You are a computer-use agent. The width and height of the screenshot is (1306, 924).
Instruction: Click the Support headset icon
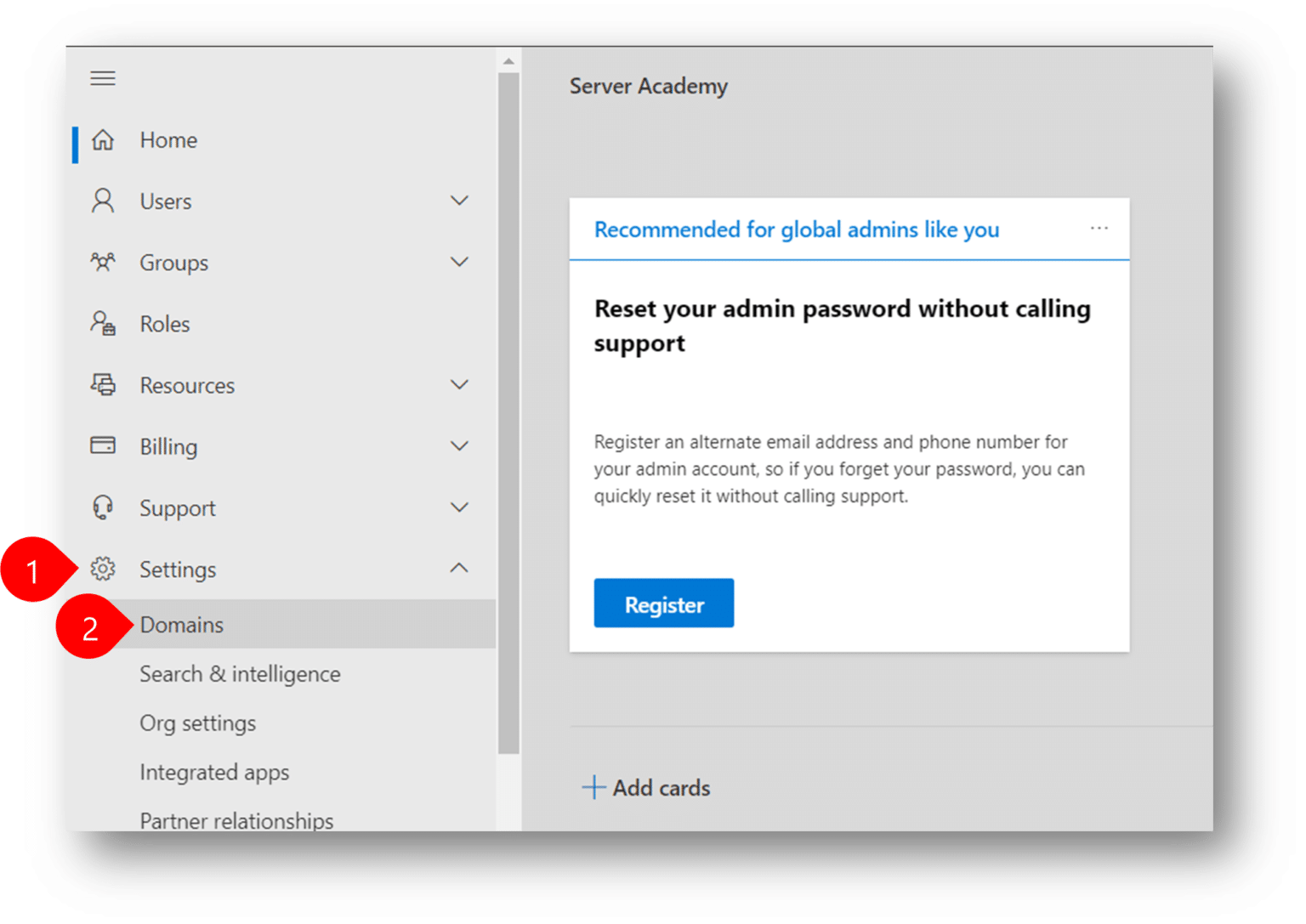(103, 507)
